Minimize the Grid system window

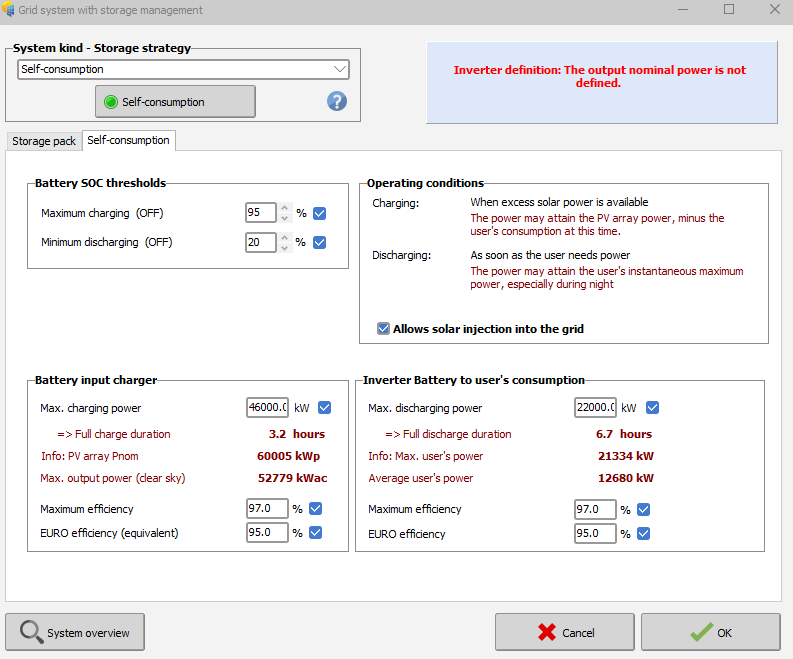(x=683, y=10)
